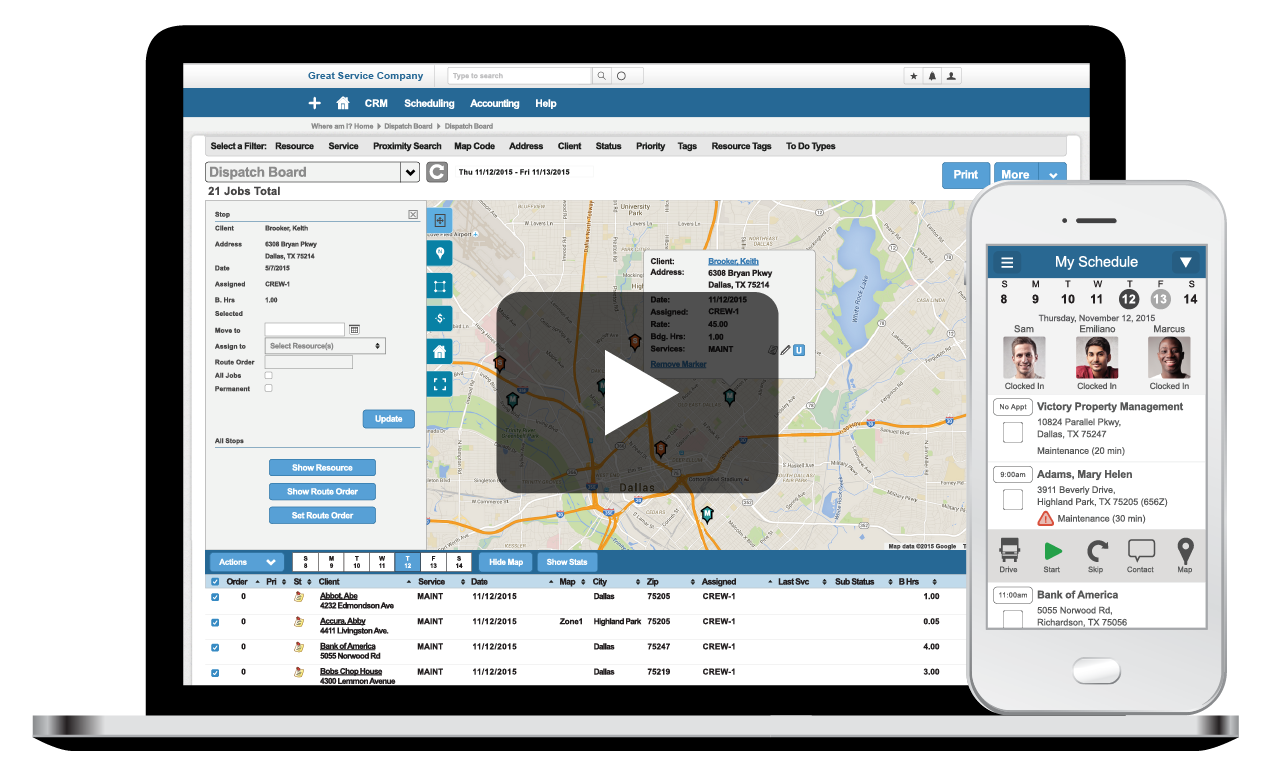Click the status icon in Abbot, Abe row

coord(298,597)
